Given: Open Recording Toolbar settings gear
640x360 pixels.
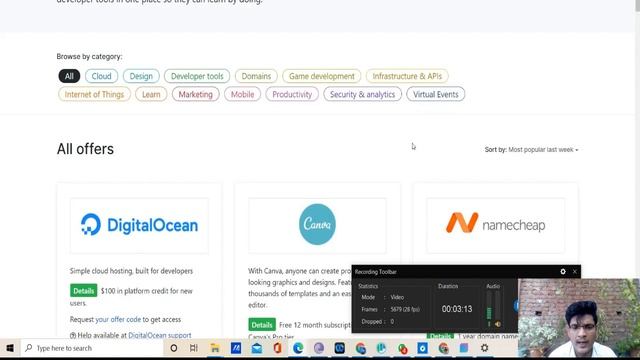Looking at the screenshot, I should coord(563,271).
